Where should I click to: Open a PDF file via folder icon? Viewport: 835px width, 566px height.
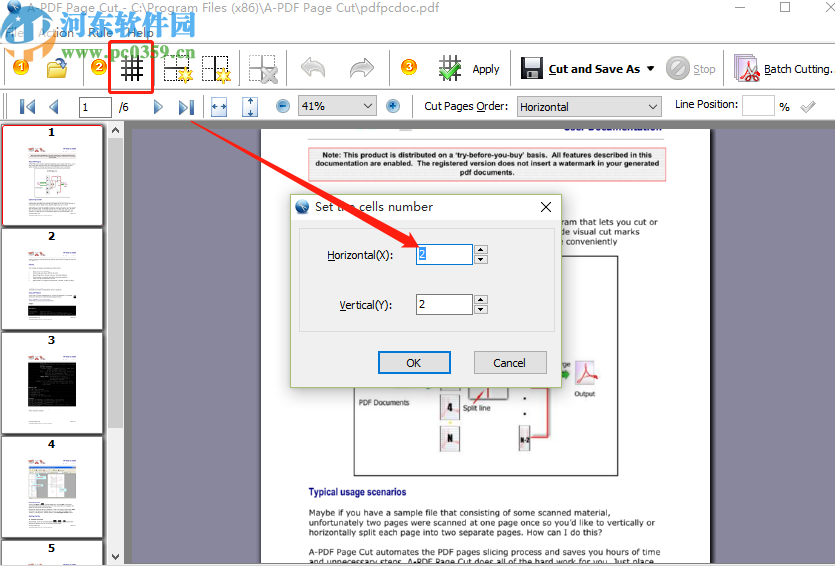(x=56, y=68)
